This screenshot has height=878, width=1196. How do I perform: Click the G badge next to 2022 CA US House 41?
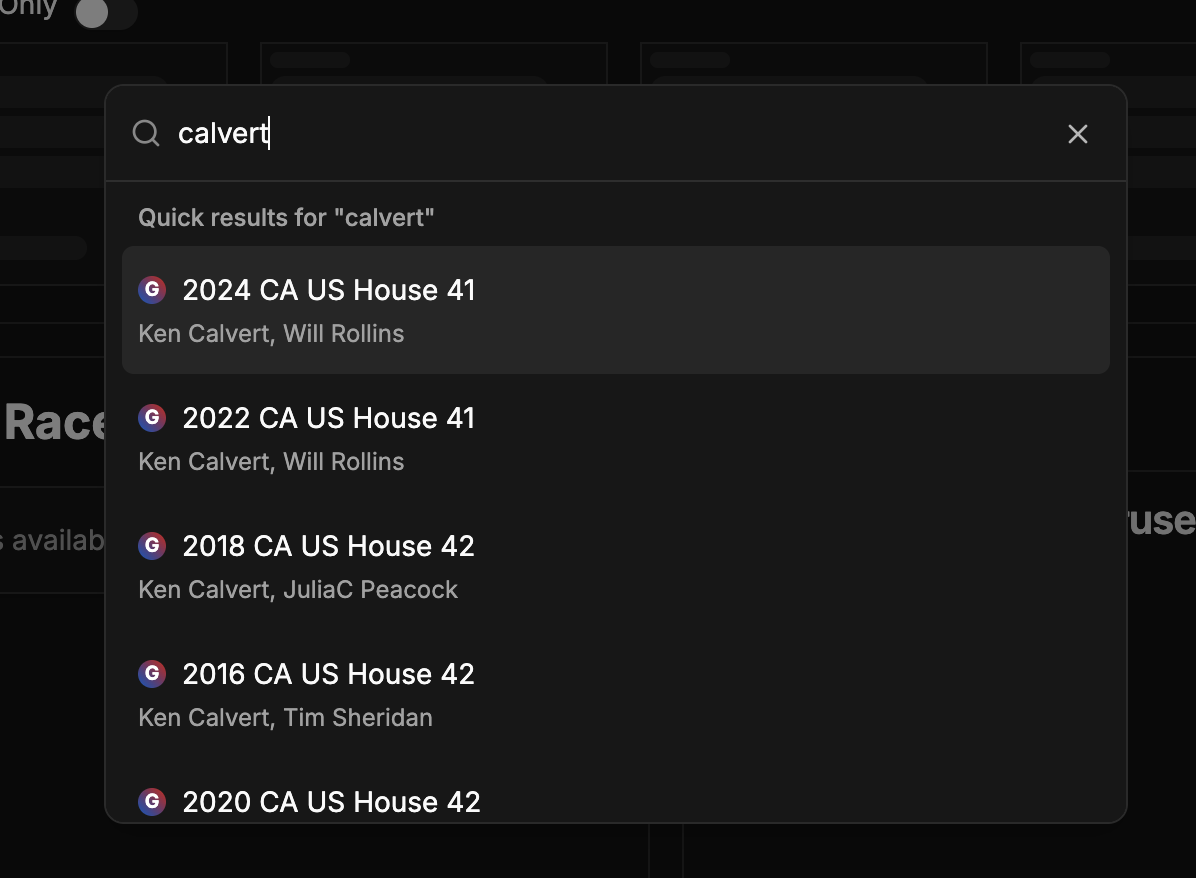(x=151, y=418)
